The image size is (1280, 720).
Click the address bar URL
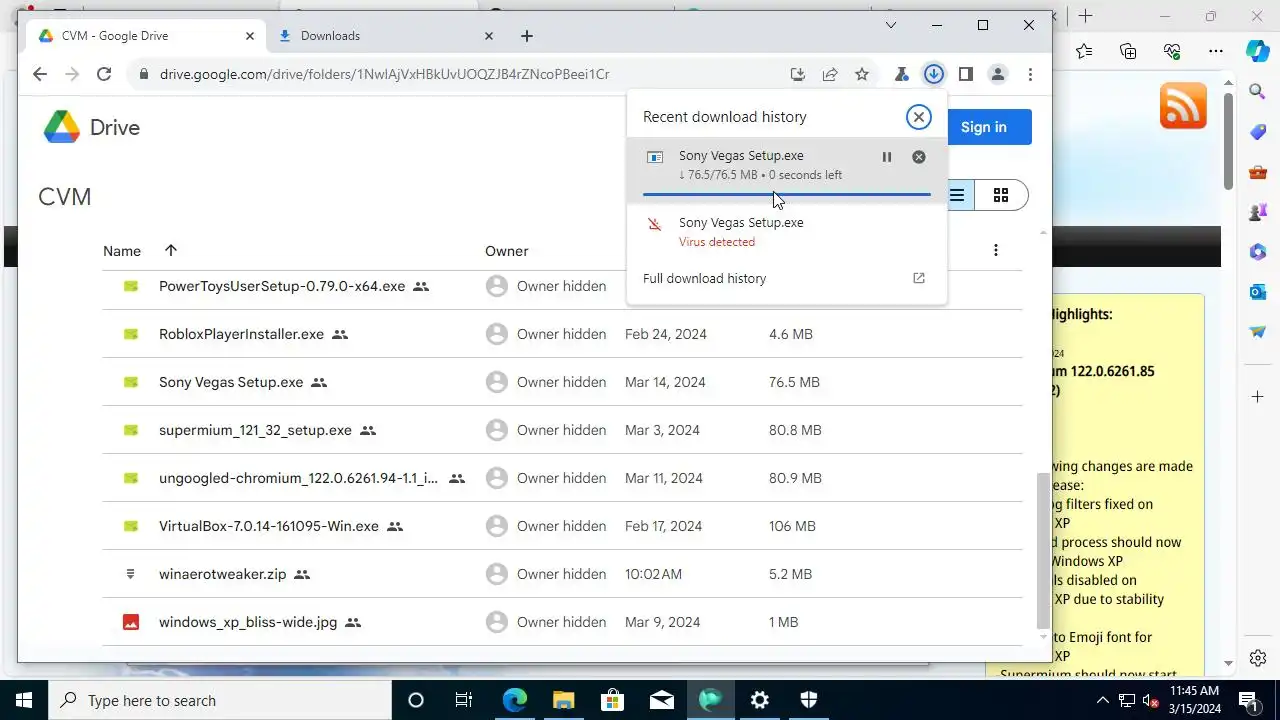point(384,74)
